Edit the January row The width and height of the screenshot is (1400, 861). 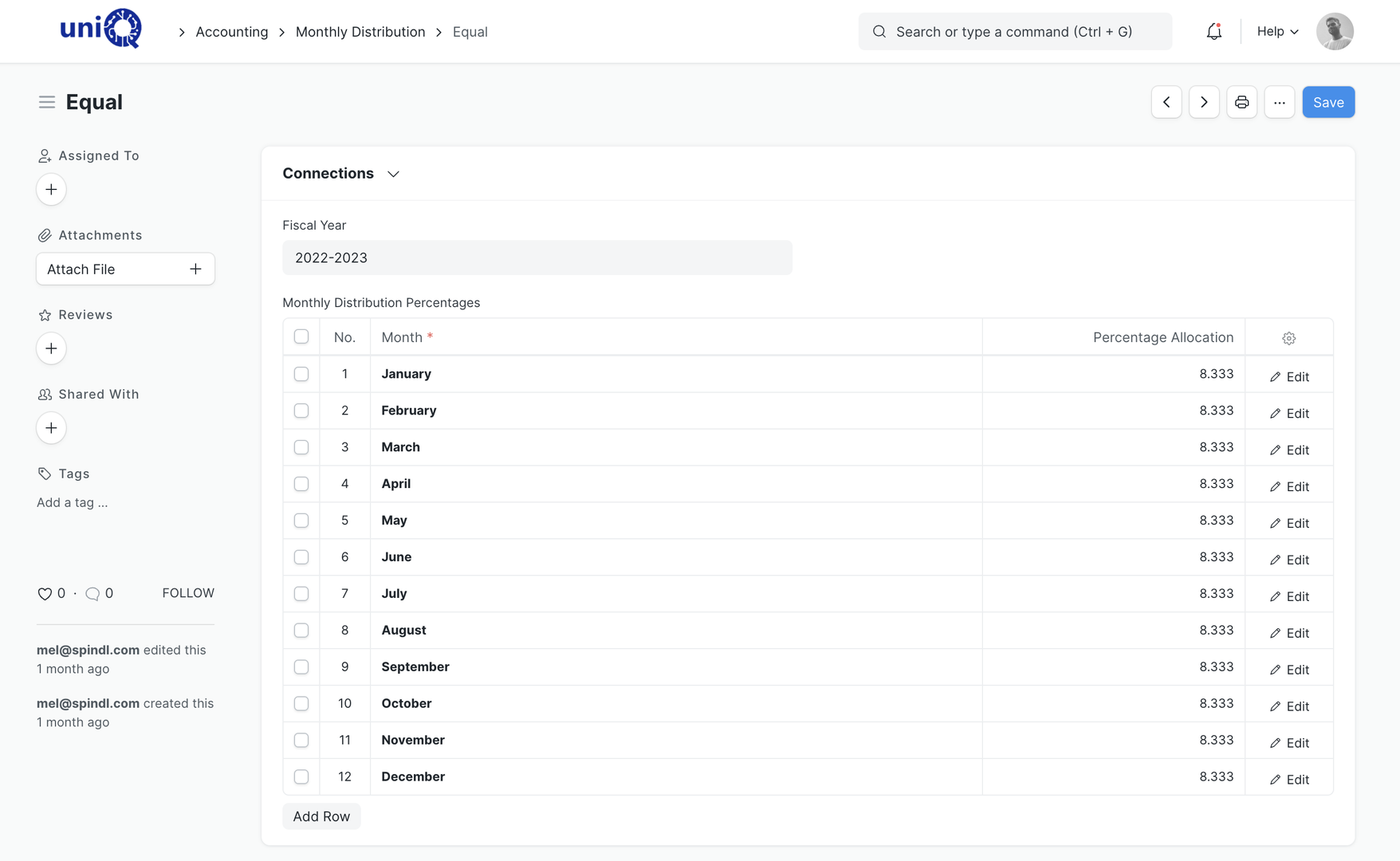[x=1289, y=376]
